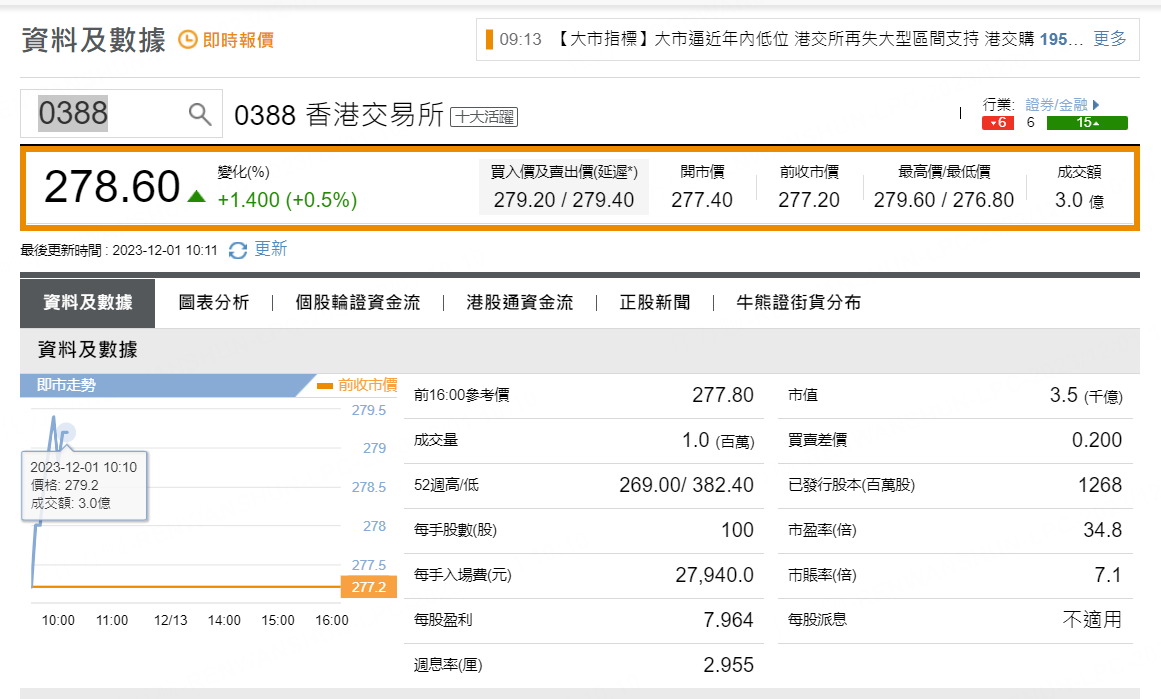Click the 開市價 value 277.40
Viewport: 1161px width, 699px height.
point(702,200)
